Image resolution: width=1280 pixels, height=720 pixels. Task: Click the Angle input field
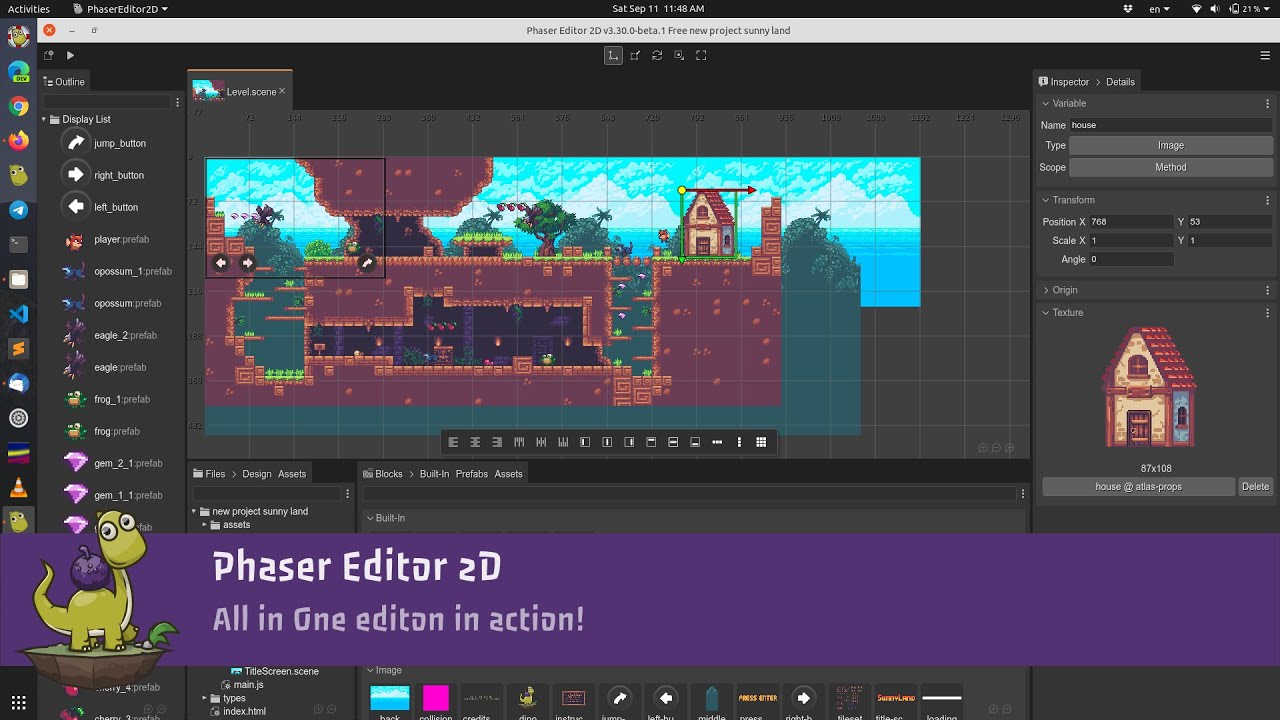pos(1131,259)
